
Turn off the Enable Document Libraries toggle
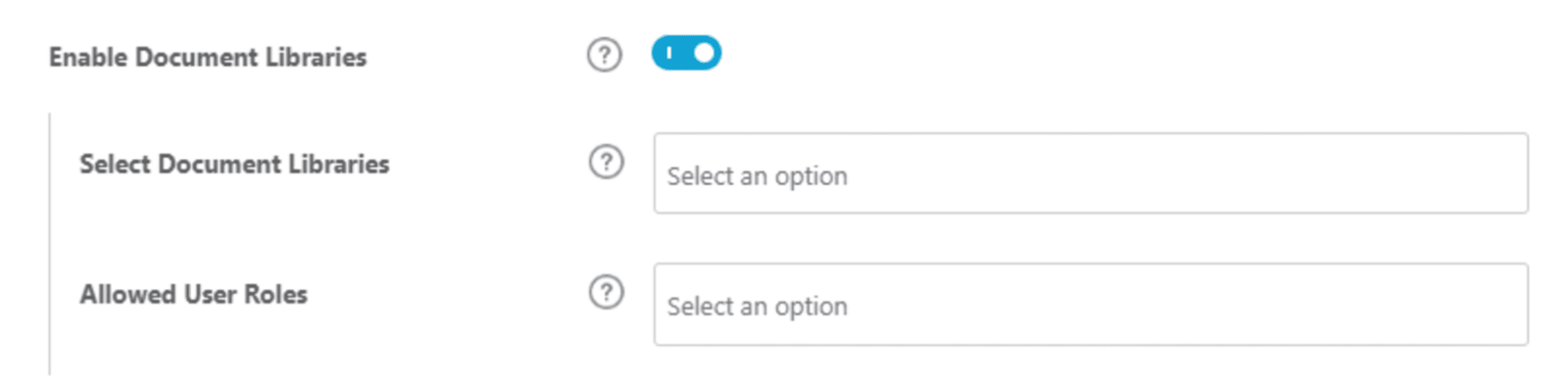pos(686,53)
